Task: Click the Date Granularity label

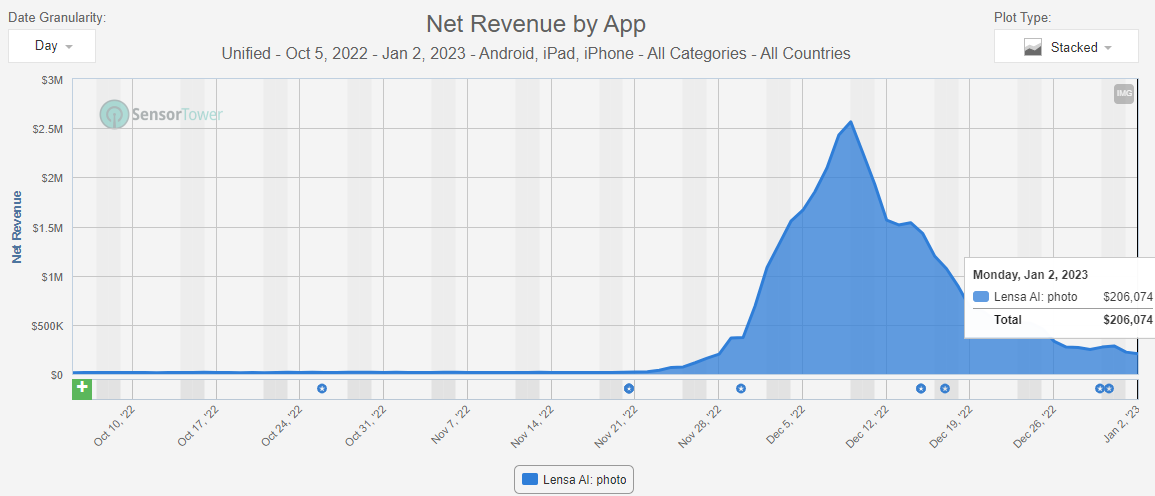Action: click(x=57, y=18)
